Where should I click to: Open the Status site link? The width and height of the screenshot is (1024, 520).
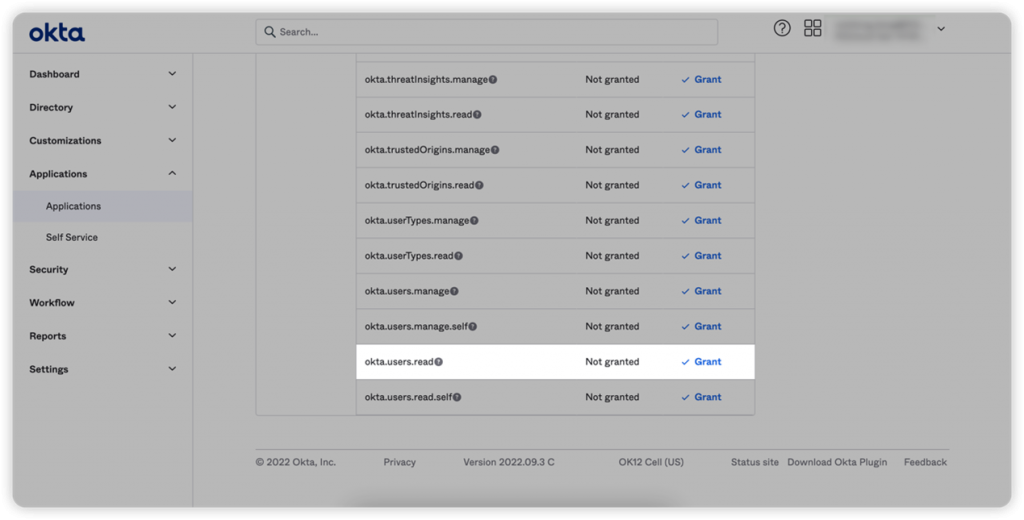[754, 463]
